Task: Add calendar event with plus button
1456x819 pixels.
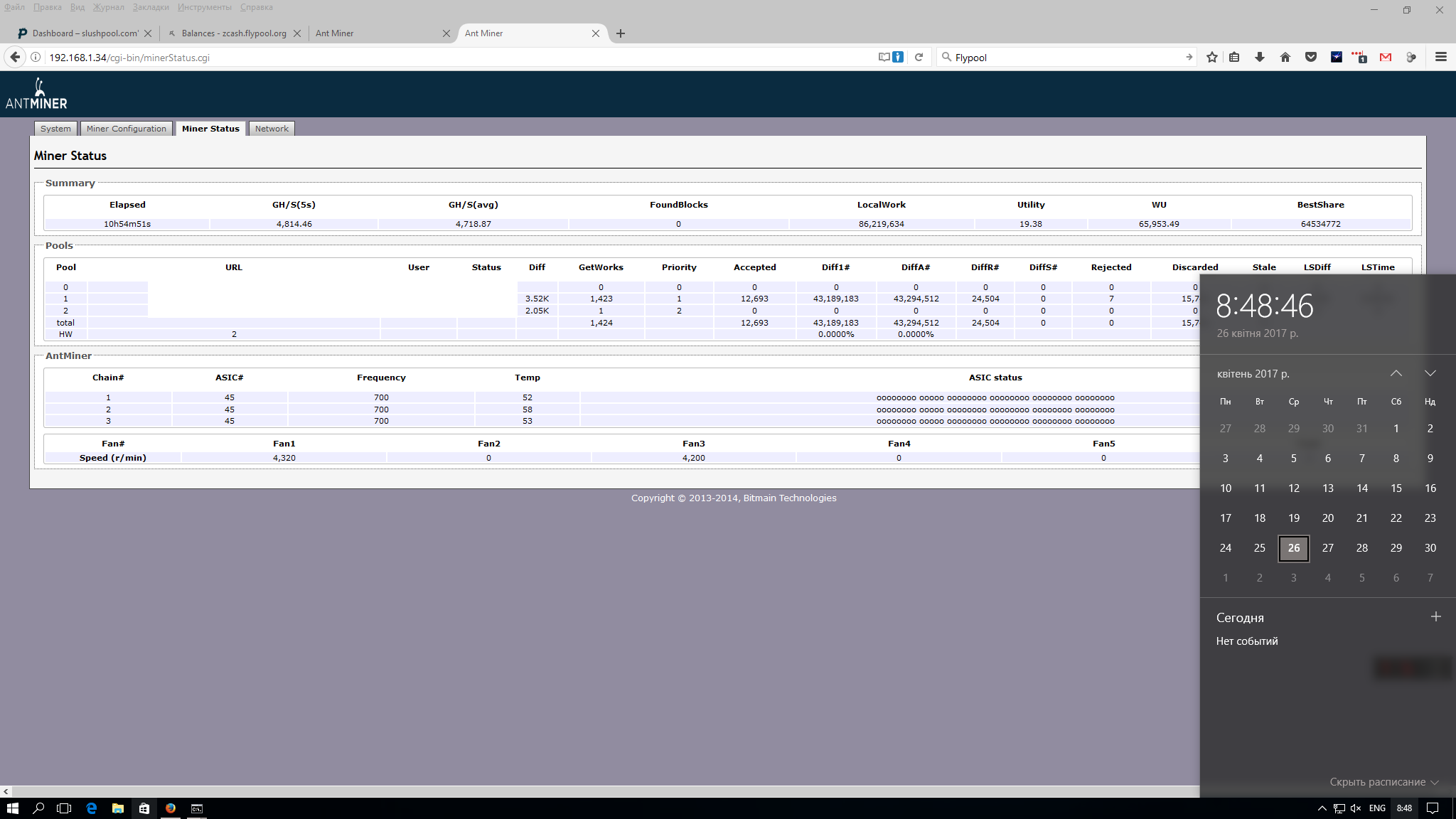Action: click(1435, 617)
